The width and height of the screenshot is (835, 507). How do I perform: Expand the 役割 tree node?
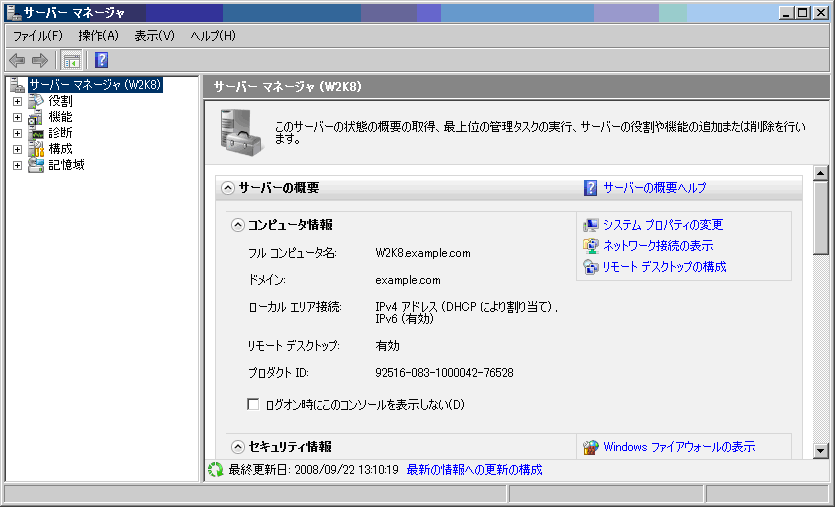click(18, 101)
